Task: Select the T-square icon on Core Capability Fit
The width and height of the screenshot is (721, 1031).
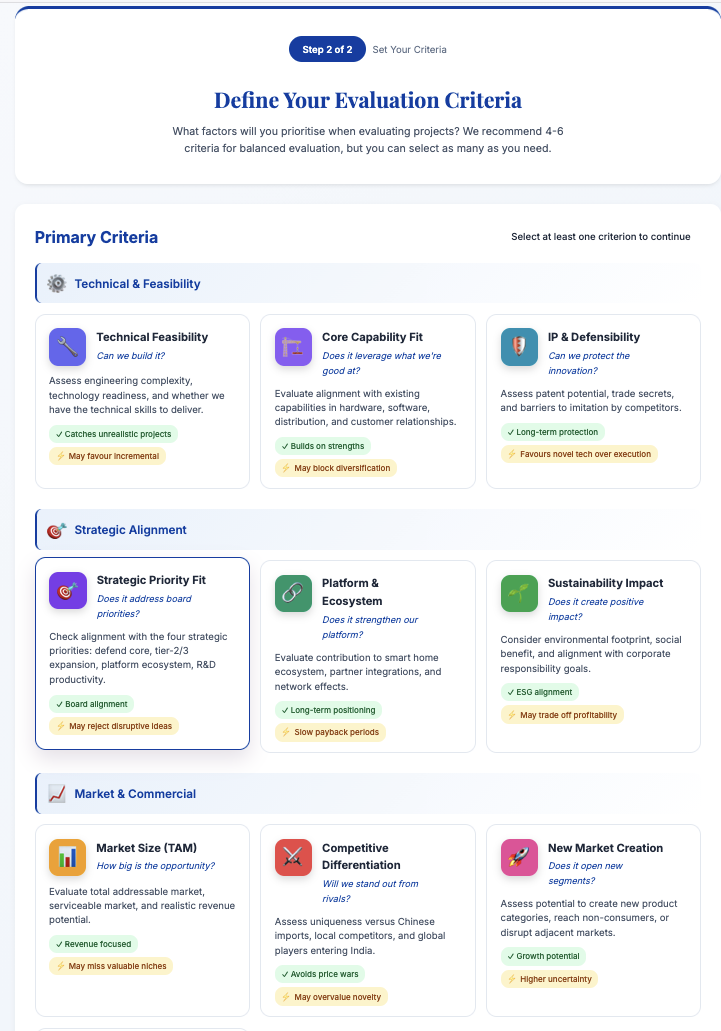Action: click(x=292, y=346)
